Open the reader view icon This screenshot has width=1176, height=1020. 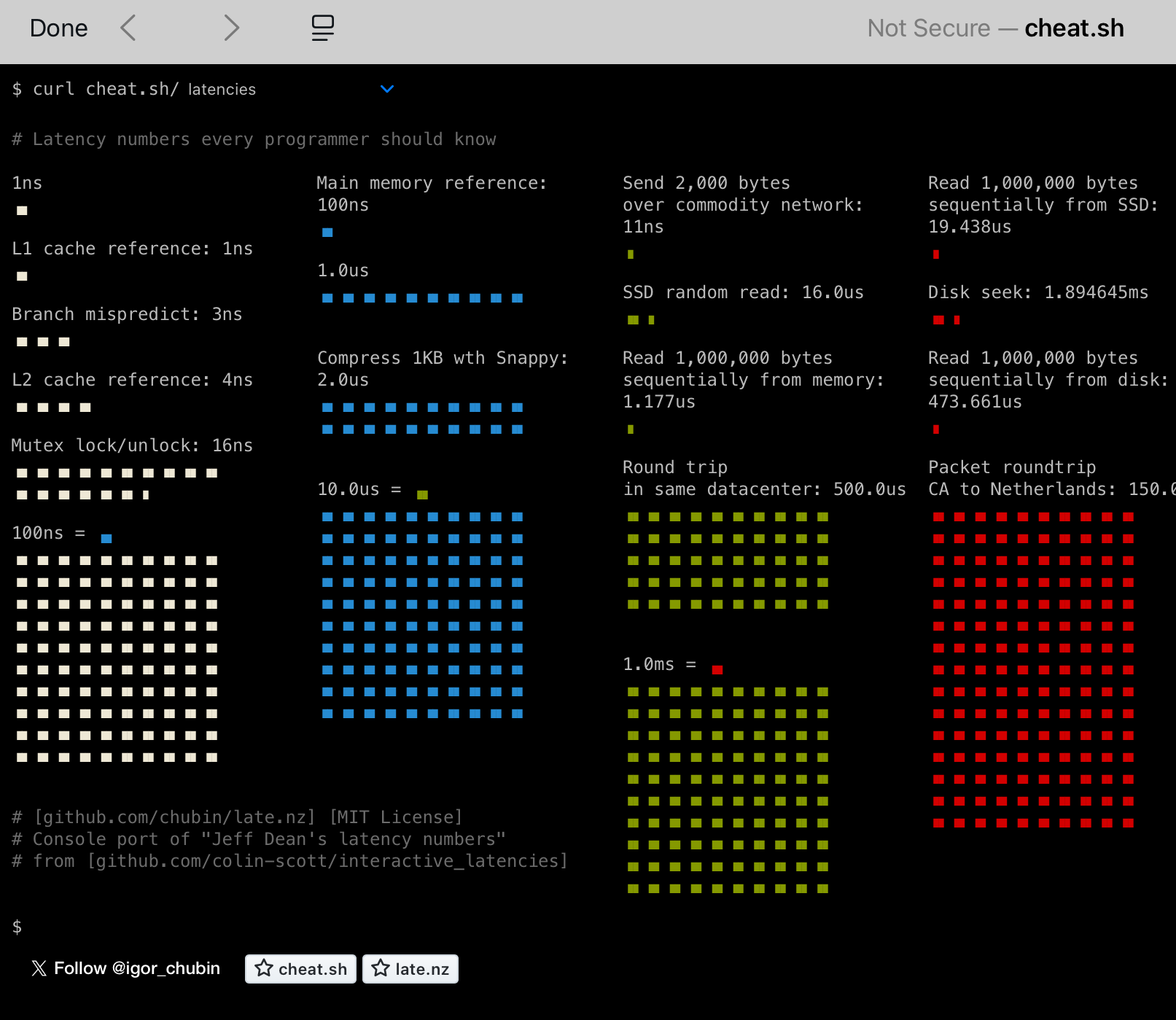click(322, 28)
